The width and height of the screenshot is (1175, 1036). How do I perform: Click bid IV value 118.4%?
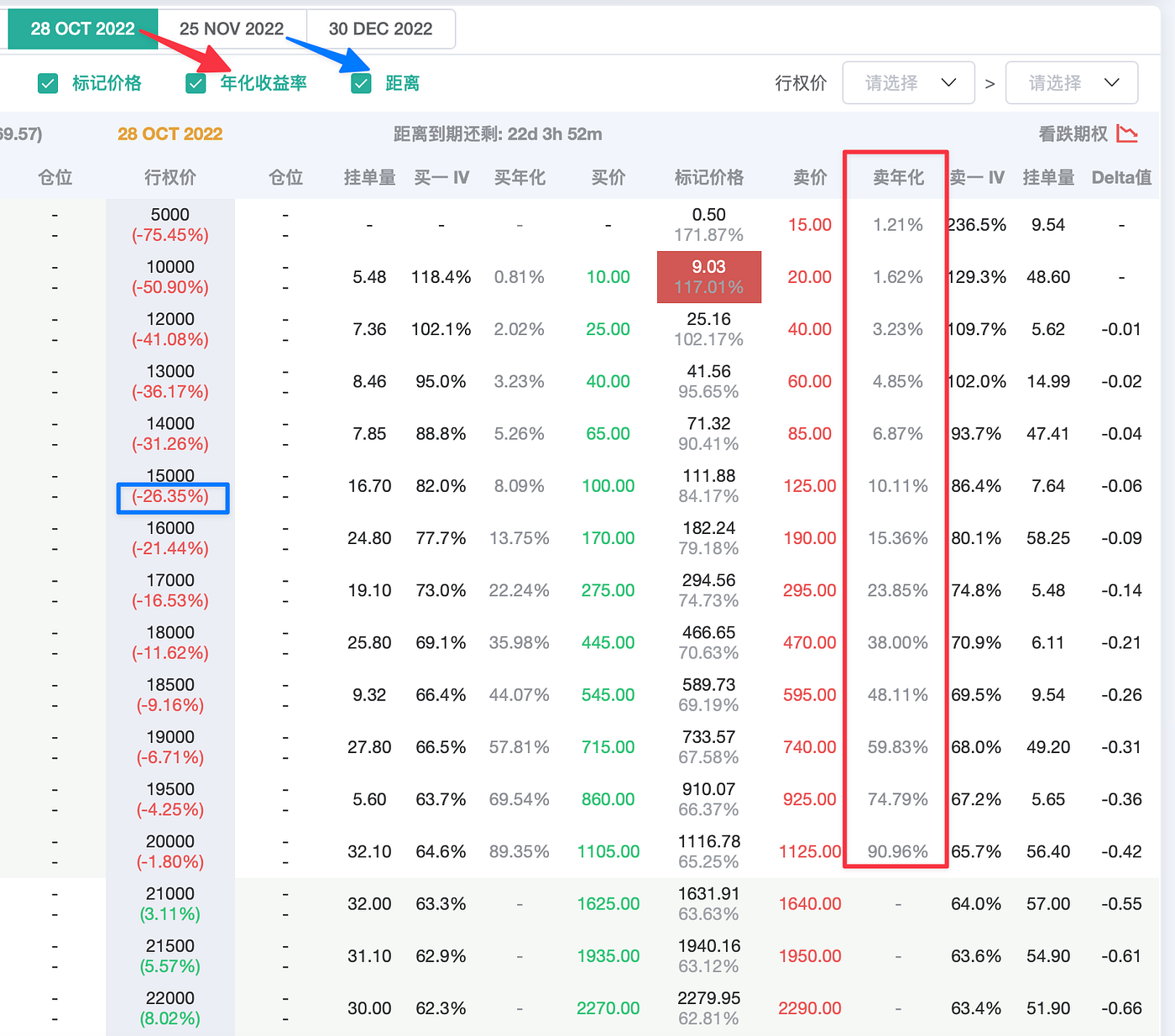(x=441, y=277)
